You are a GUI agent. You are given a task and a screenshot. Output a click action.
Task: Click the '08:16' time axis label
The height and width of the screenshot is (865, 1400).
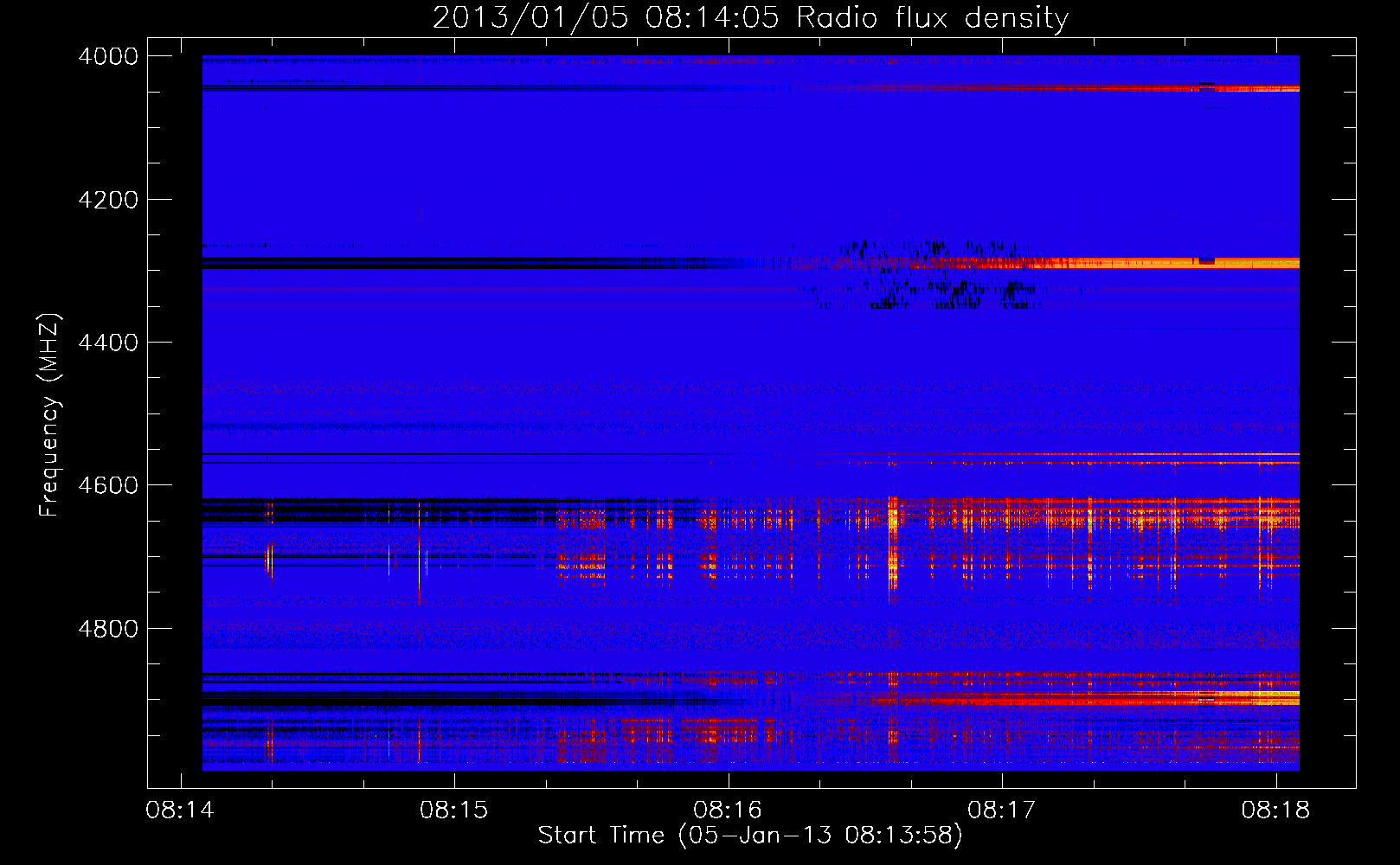coord(728,811)
